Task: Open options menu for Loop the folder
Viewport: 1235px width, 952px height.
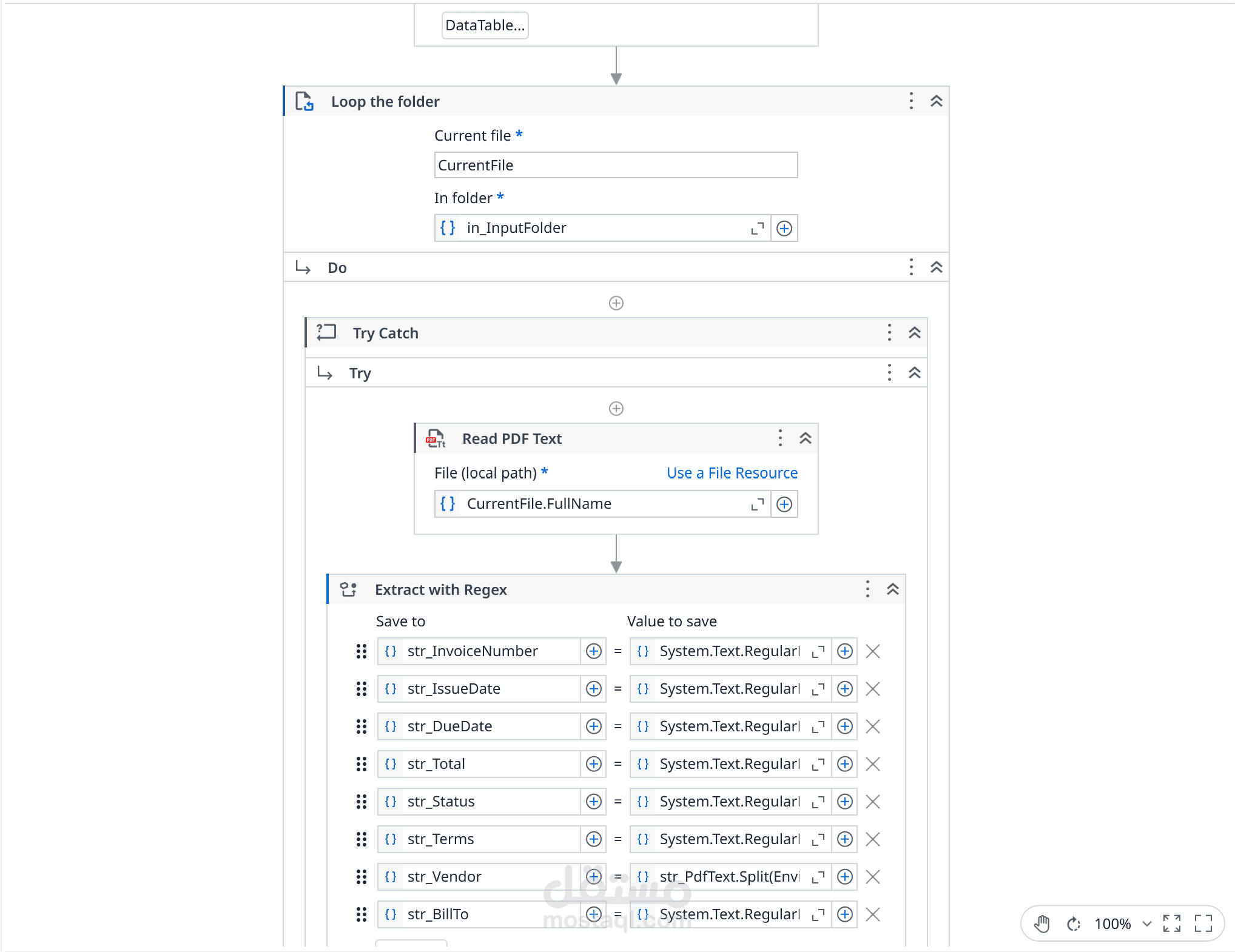Action: tap(911, 101)
